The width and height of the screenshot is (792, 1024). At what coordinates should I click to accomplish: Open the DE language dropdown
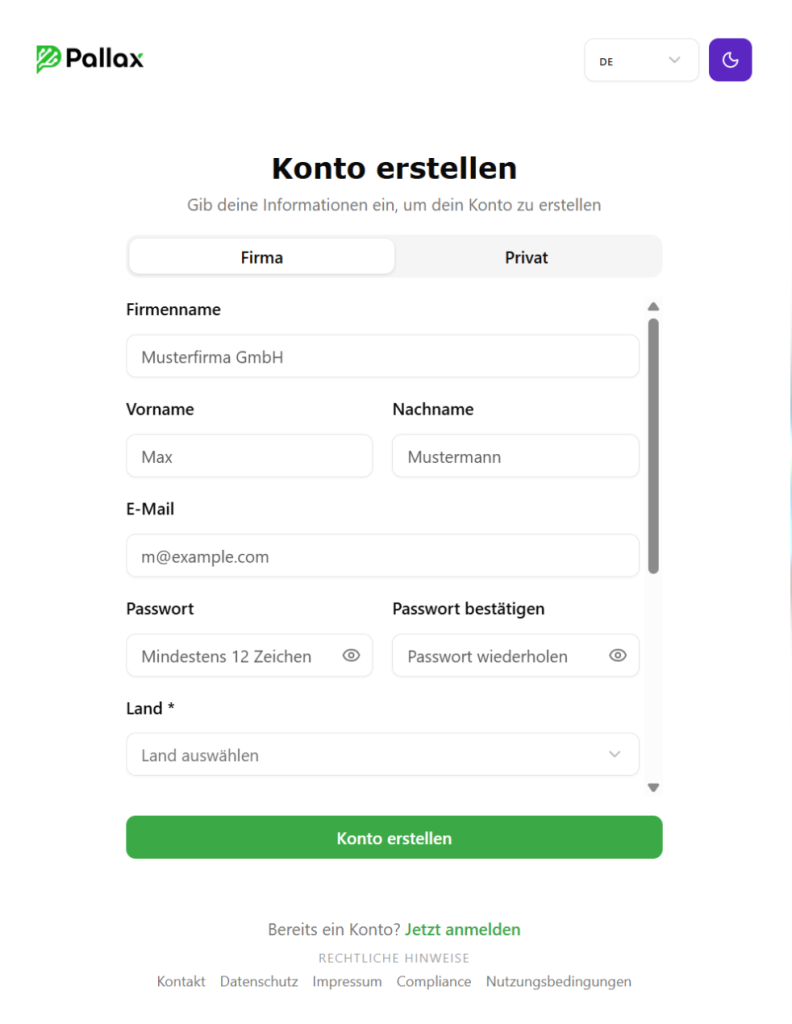click(x=641, y=60)
